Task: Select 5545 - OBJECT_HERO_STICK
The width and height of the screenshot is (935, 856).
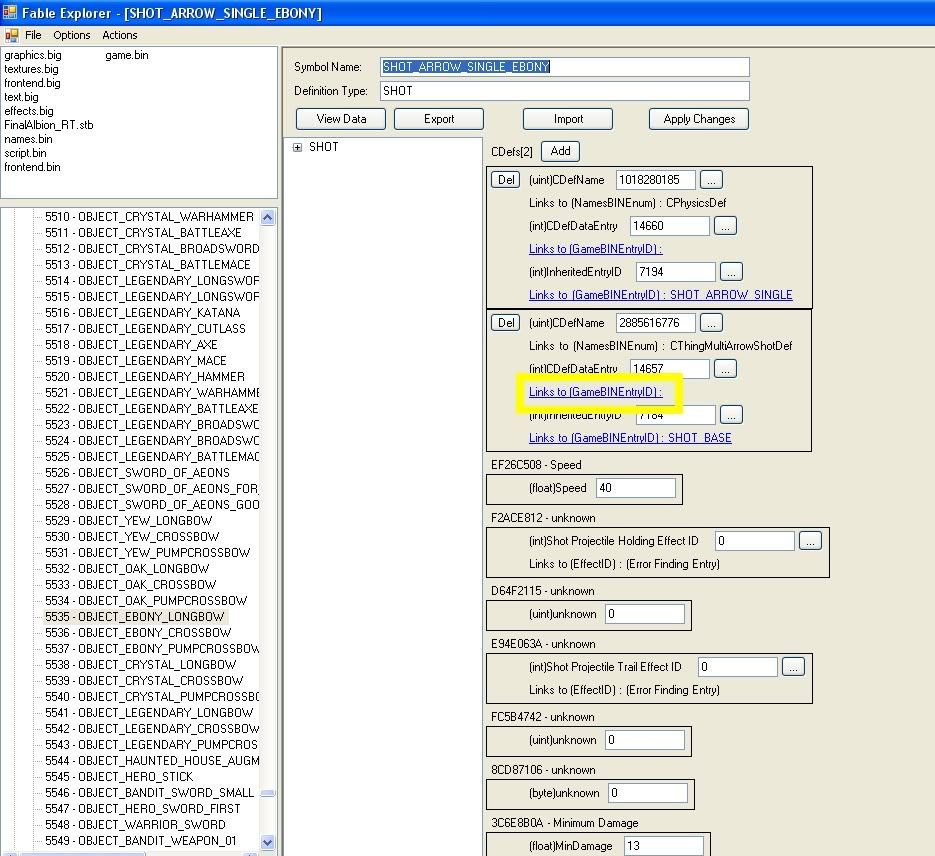Action: [119, 777]
